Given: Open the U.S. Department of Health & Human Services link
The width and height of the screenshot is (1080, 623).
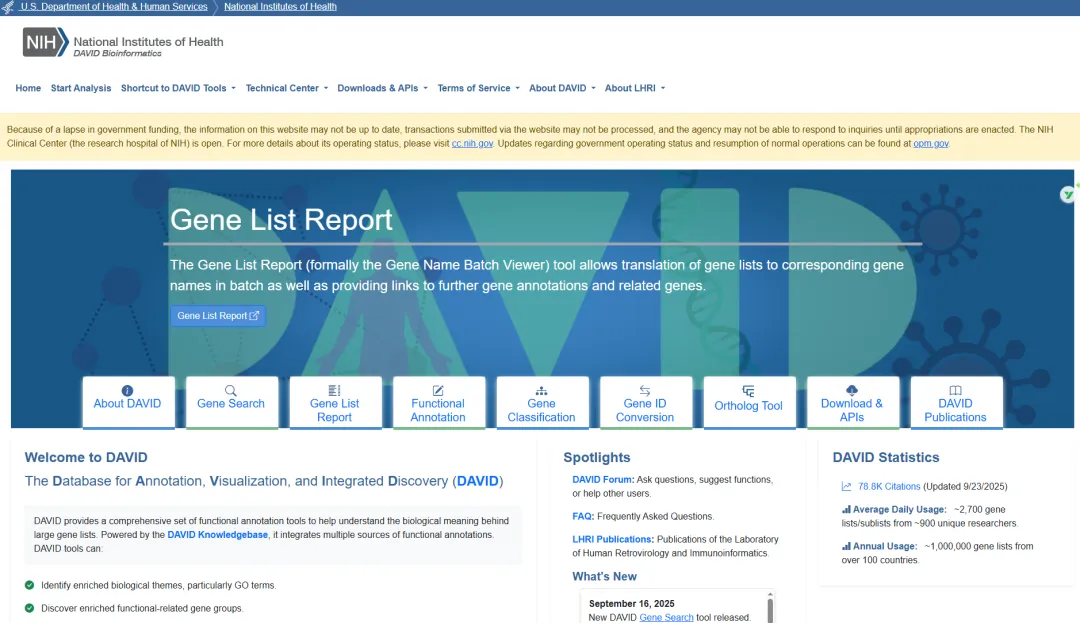Looking at the screenshot, I should click(114, 7).
